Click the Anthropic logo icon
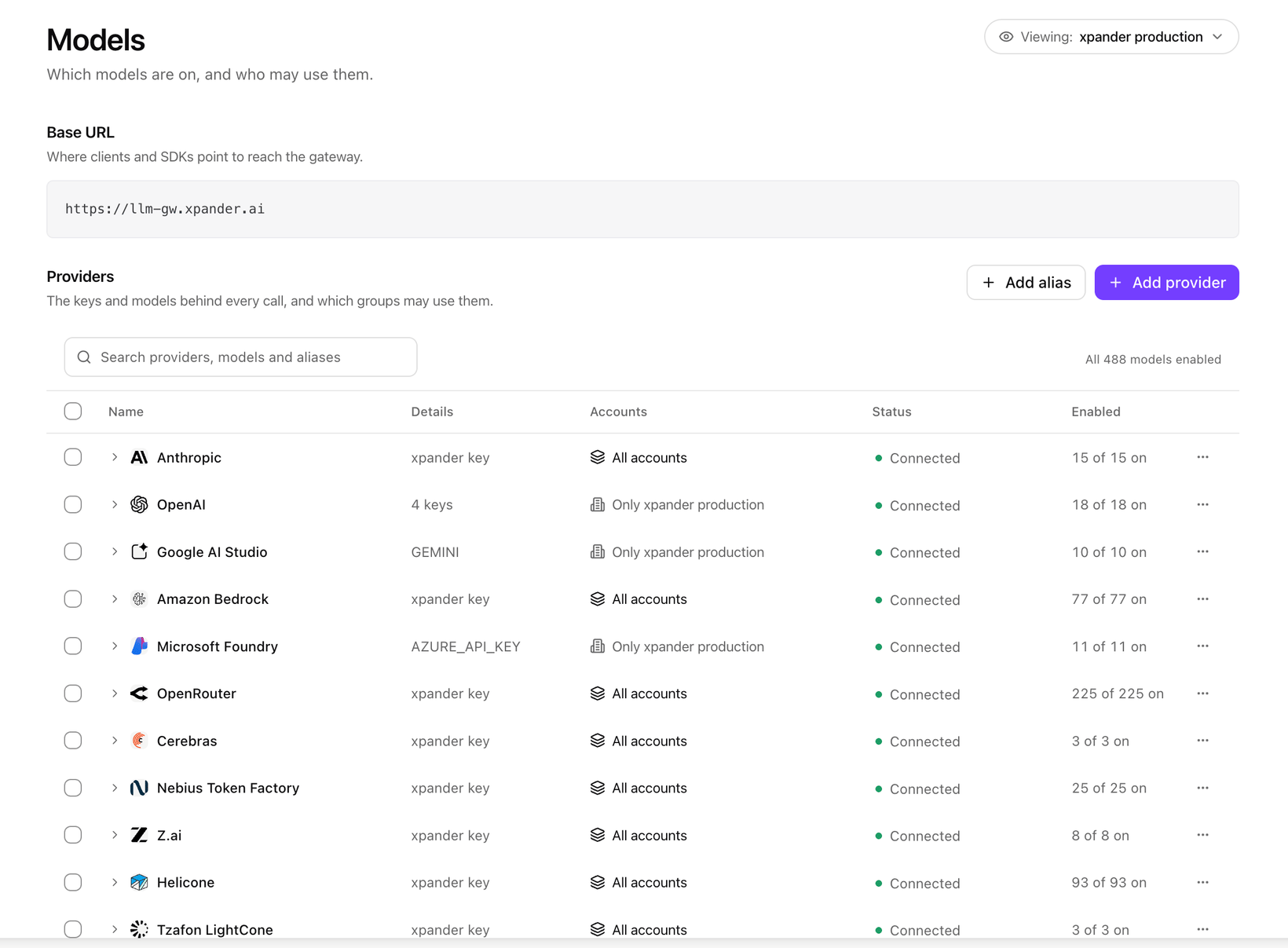The image size is (1288, 948). pyautogui.click(x=139, y=457)
